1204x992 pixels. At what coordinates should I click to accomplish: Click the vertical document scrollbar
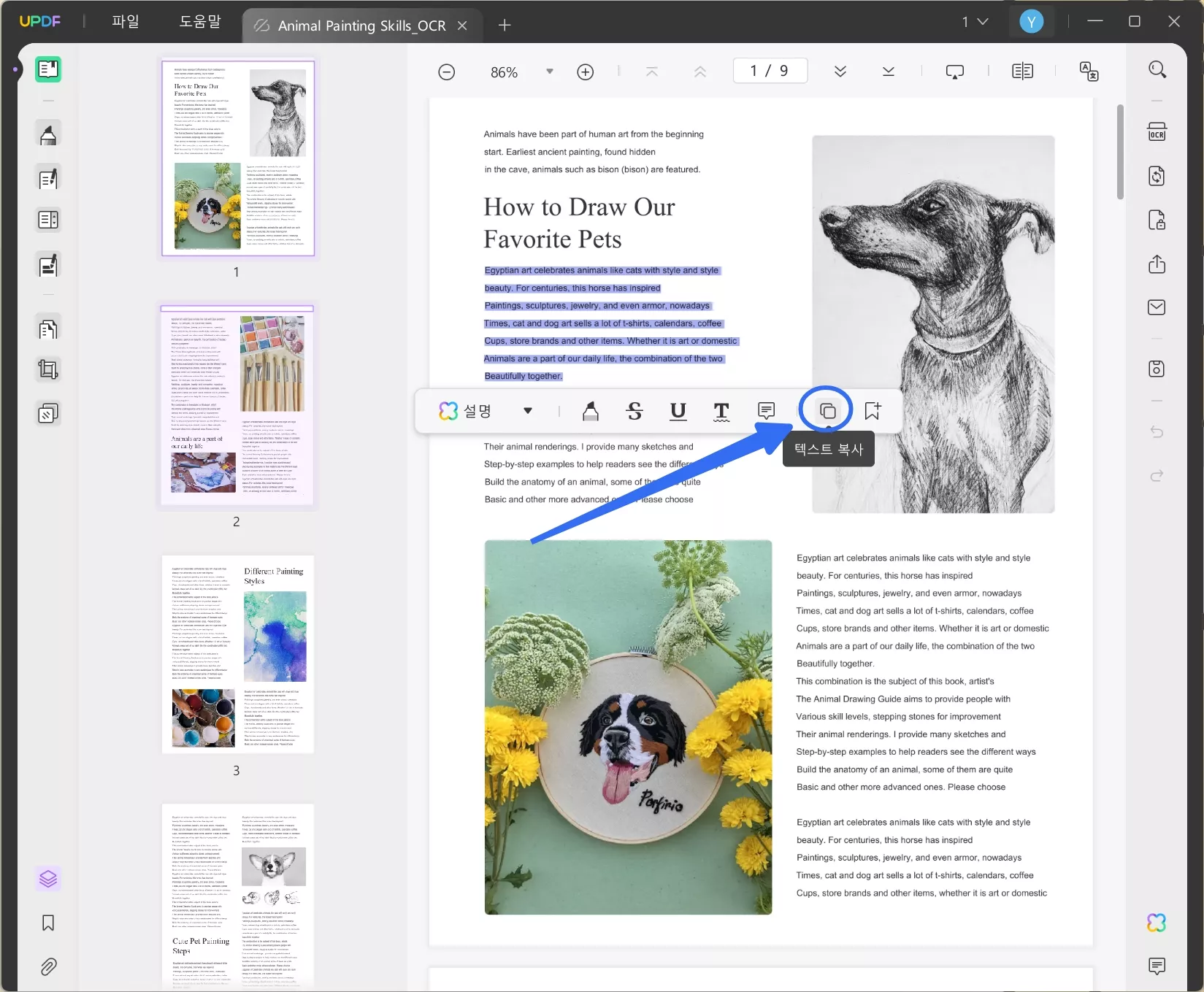pos(1120,152)
